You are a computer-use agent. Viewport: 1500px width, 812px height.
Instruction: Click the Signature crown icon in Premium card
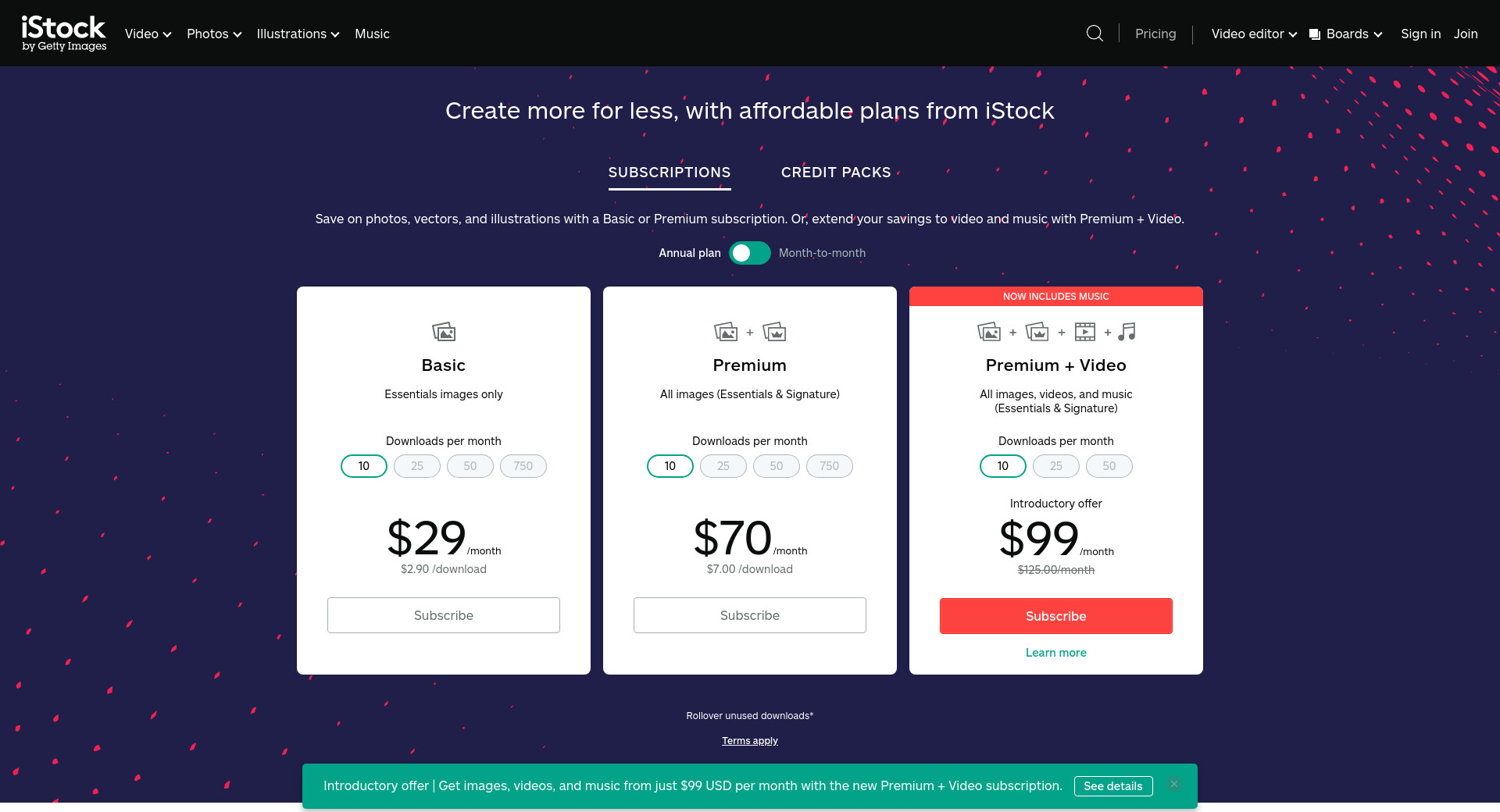tap(774, 332)
